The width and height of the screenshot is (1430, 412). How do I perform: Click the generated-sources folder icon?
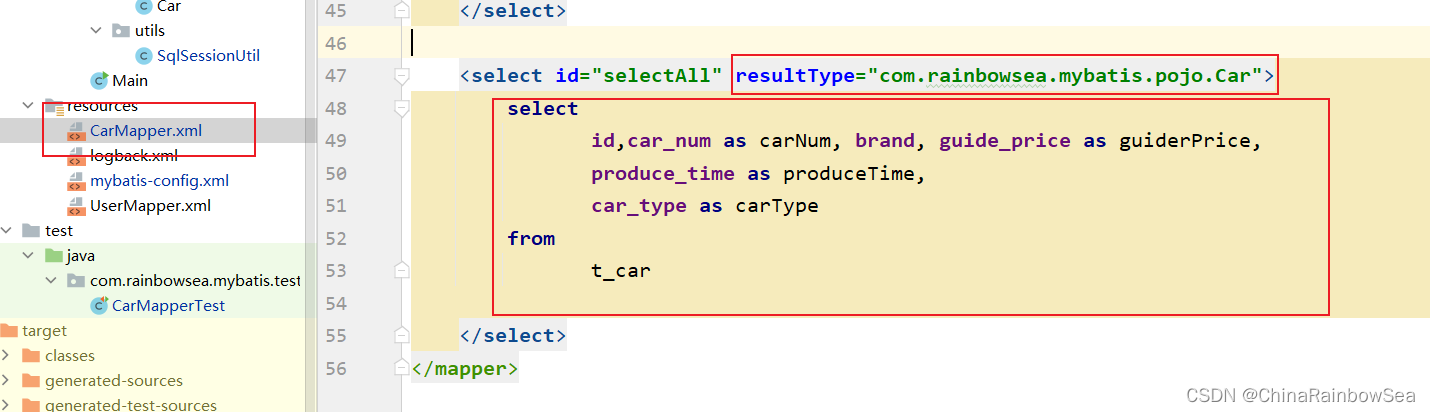pyautogui.click(x=31, y=380)
